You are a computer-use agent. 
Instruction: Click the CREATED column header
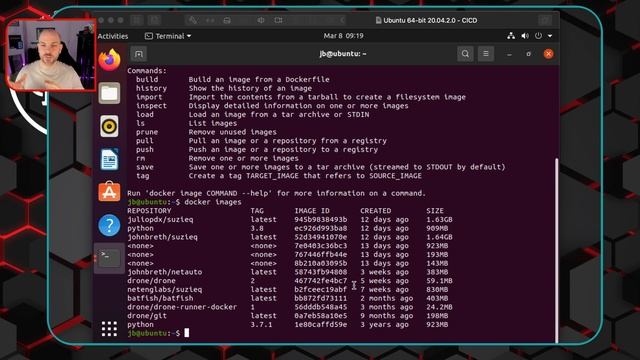376,211
